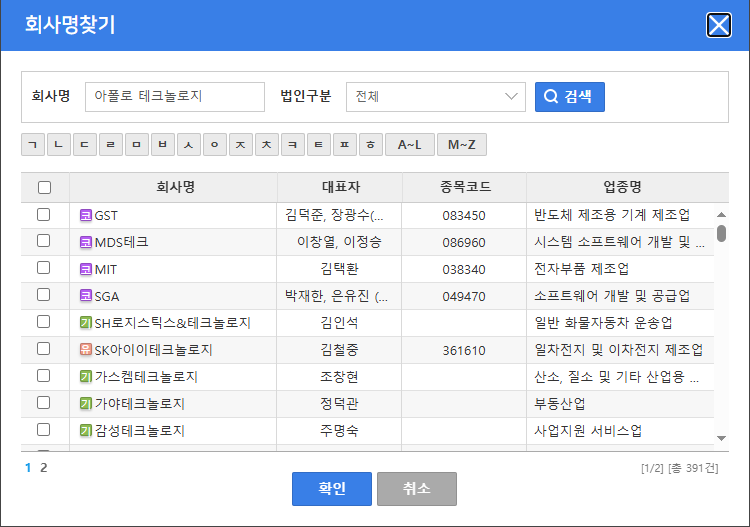
Task: Filter companies by initial ㄷ
Action: tap(85, 144)
